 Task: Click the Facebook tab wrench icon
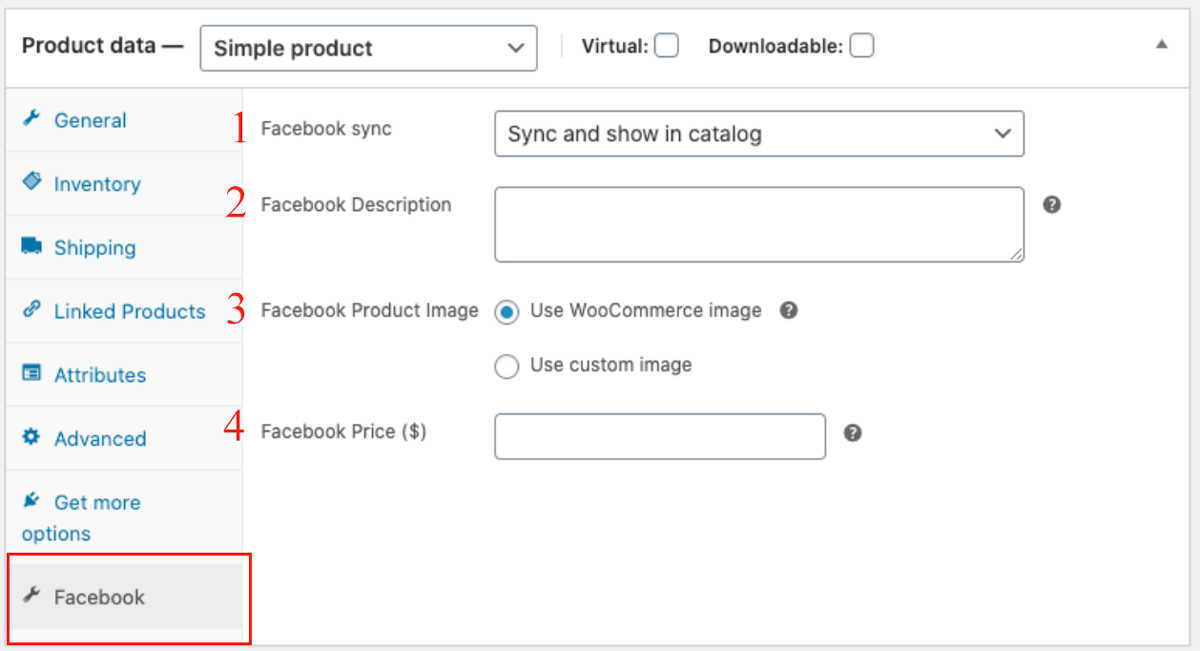31,596
